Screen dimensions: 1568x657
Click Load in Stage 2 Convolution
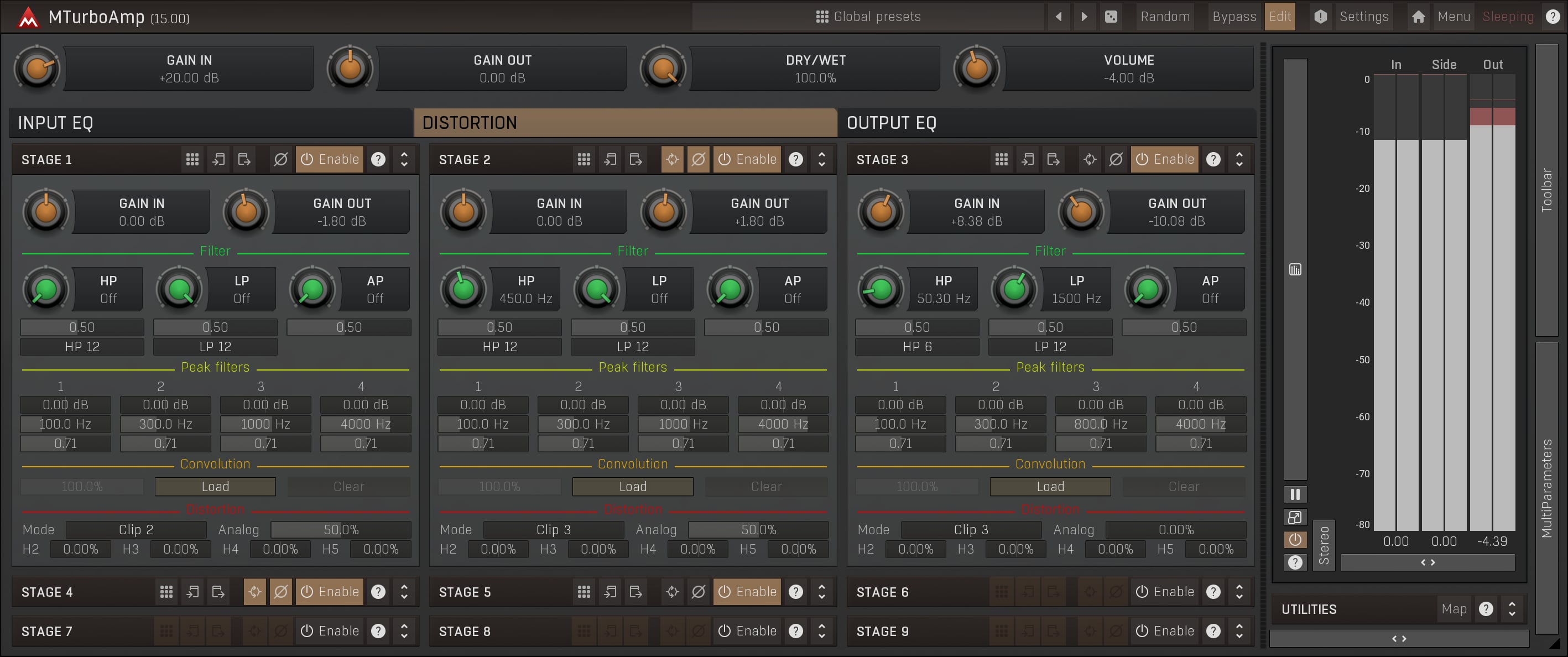[x=632, y=487]
